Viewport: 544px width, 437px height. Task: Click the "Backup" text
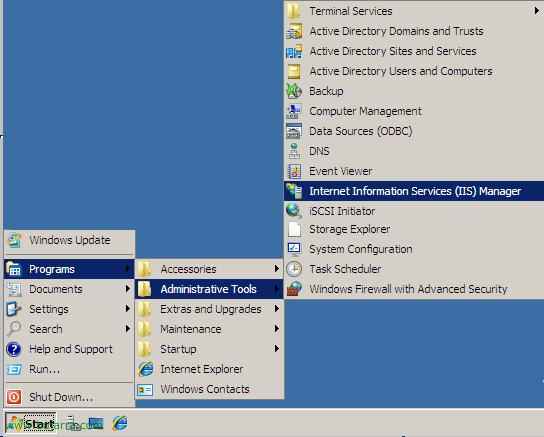(326, 92)
